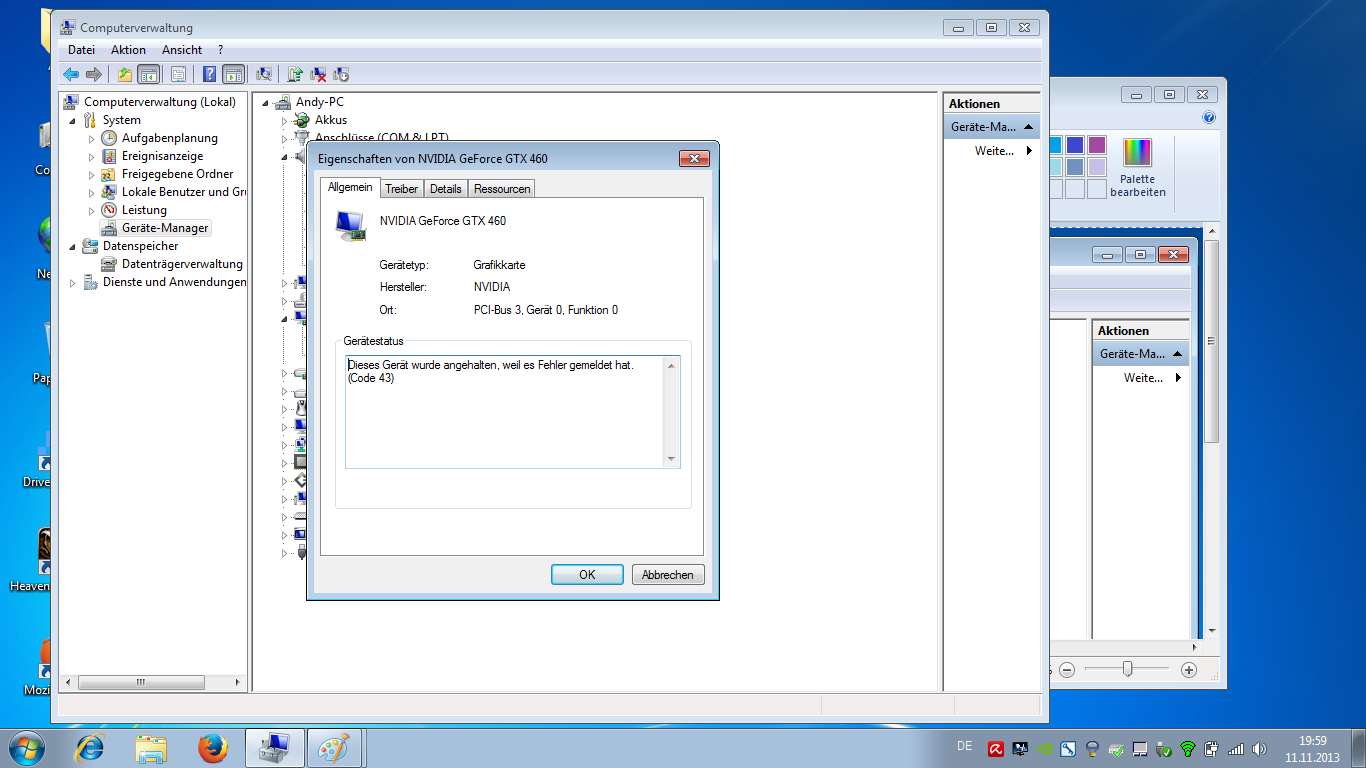Screen dimensions: 1366x768
Task: Expand the Ereignisanzeige node
Action: (x=91, y=156)
